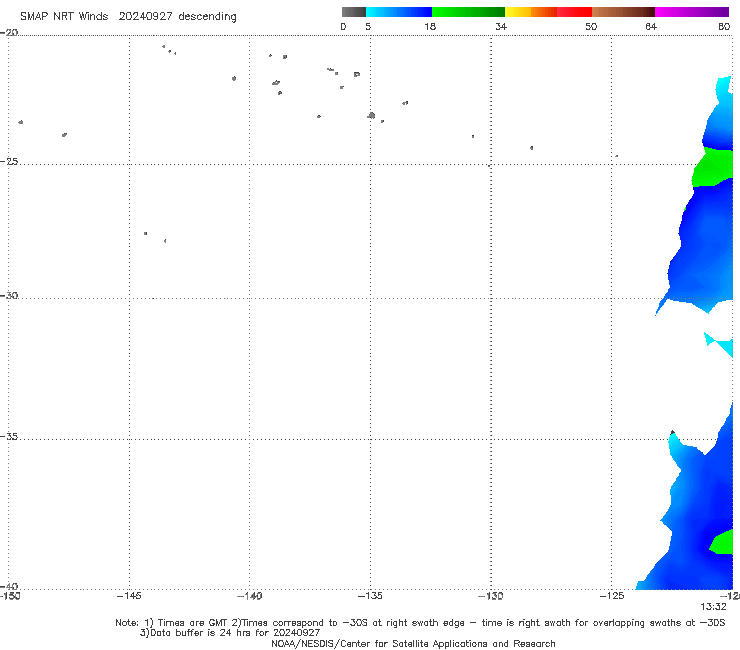The height and width of the screenshot is (650, 740).
Task: Click the color bar label '64'
Action: pyautogui.click(x=651, y=26)
